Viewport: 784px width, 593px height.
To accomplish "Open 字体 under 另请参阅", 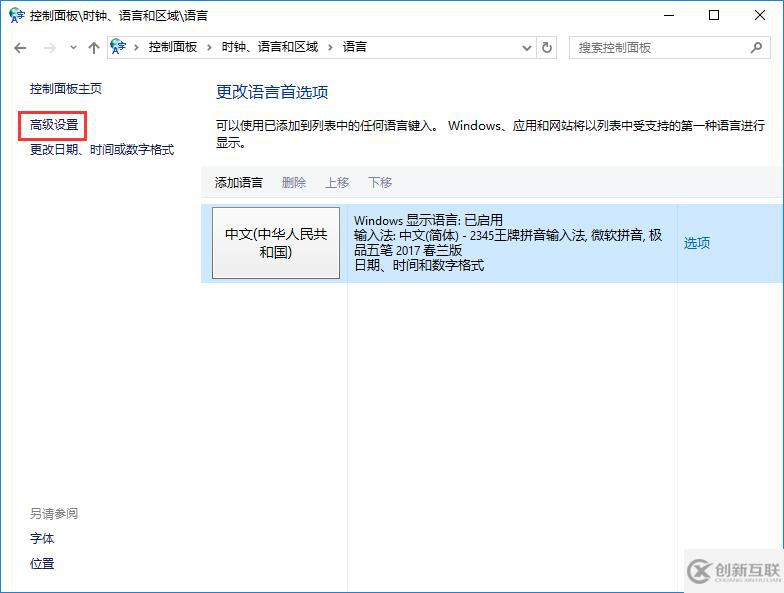I will (x=42, y=538).
